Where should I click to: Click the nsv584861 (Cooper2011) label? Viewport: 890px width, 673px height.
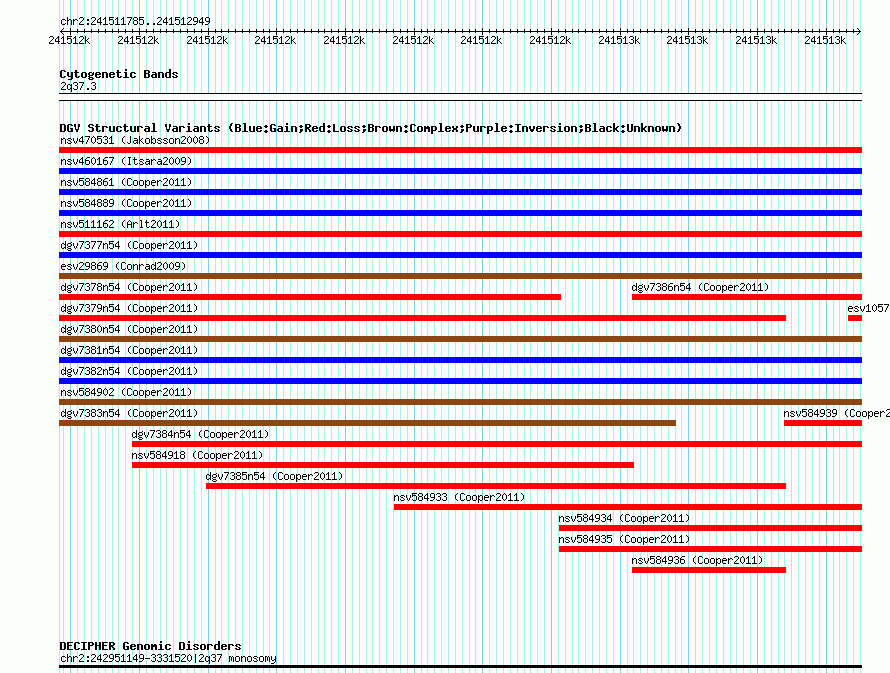(126, 182)
